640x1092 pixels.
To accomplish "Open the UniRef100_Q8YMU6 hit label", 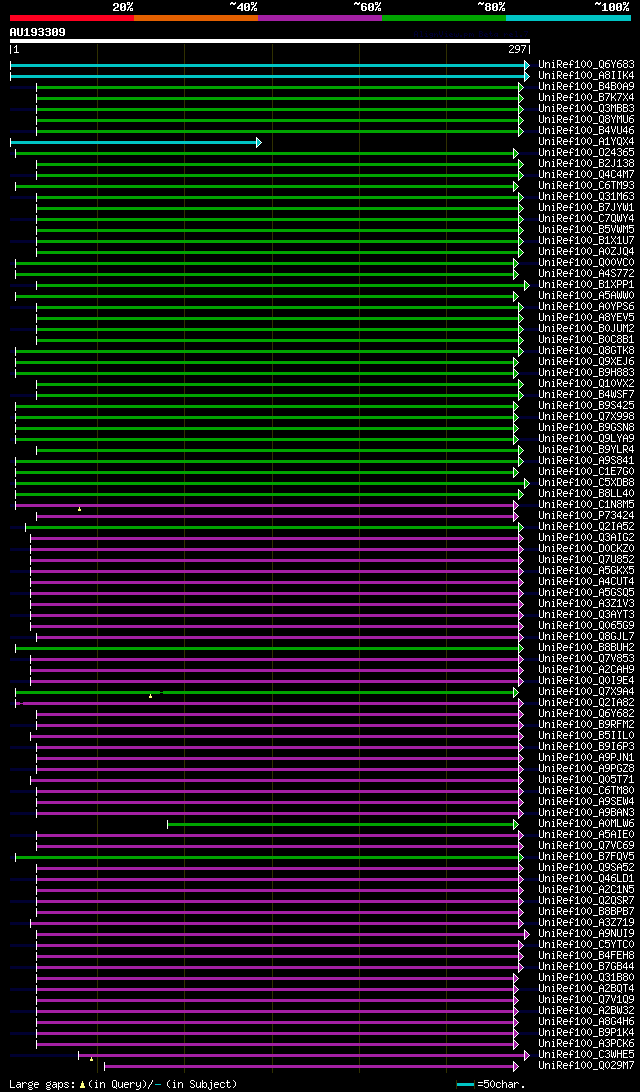I will [586, 120].
